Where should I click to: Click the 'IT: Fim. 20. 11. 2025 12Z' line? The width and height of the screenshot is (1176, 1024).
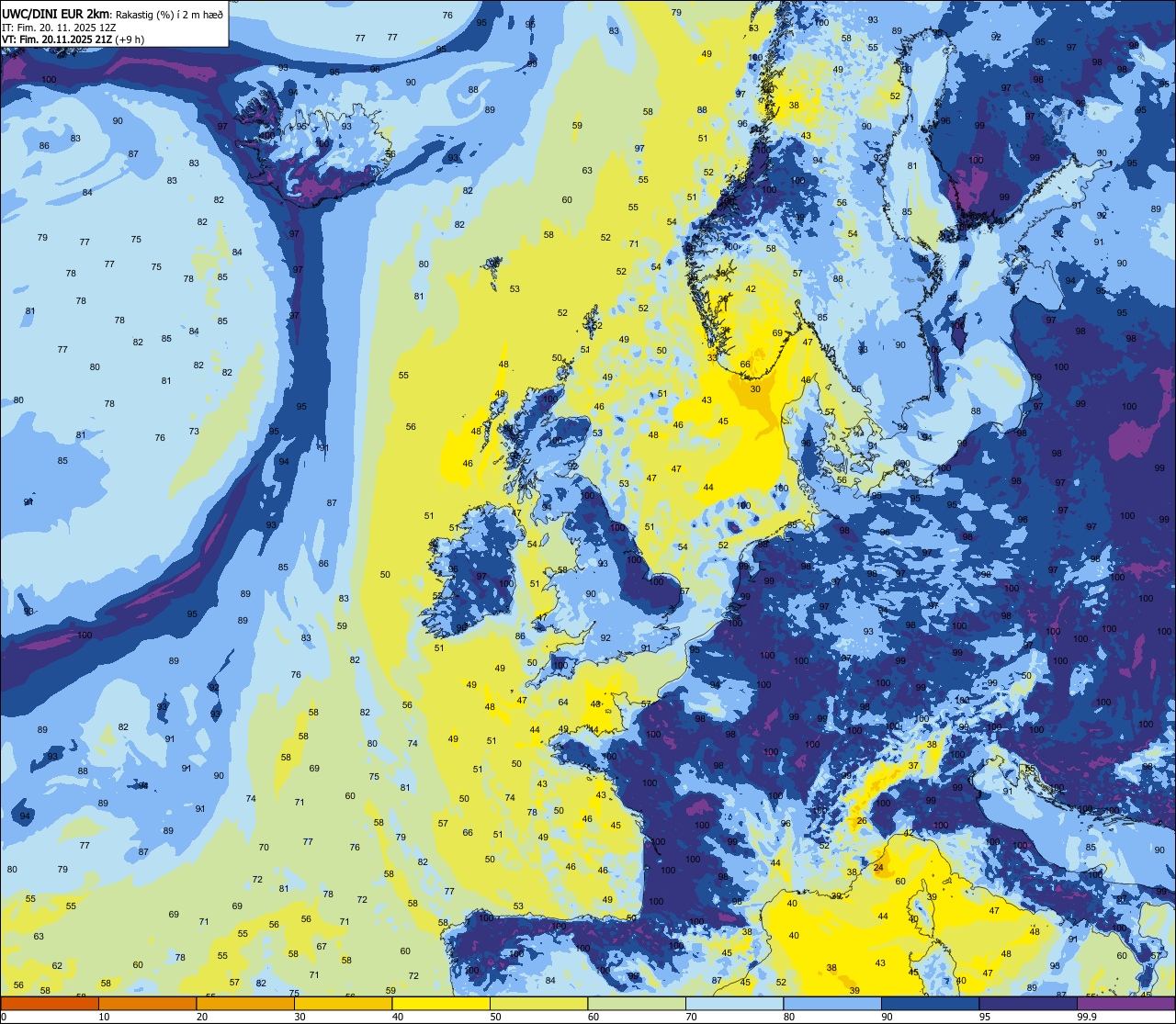click(x=59, y=27)
